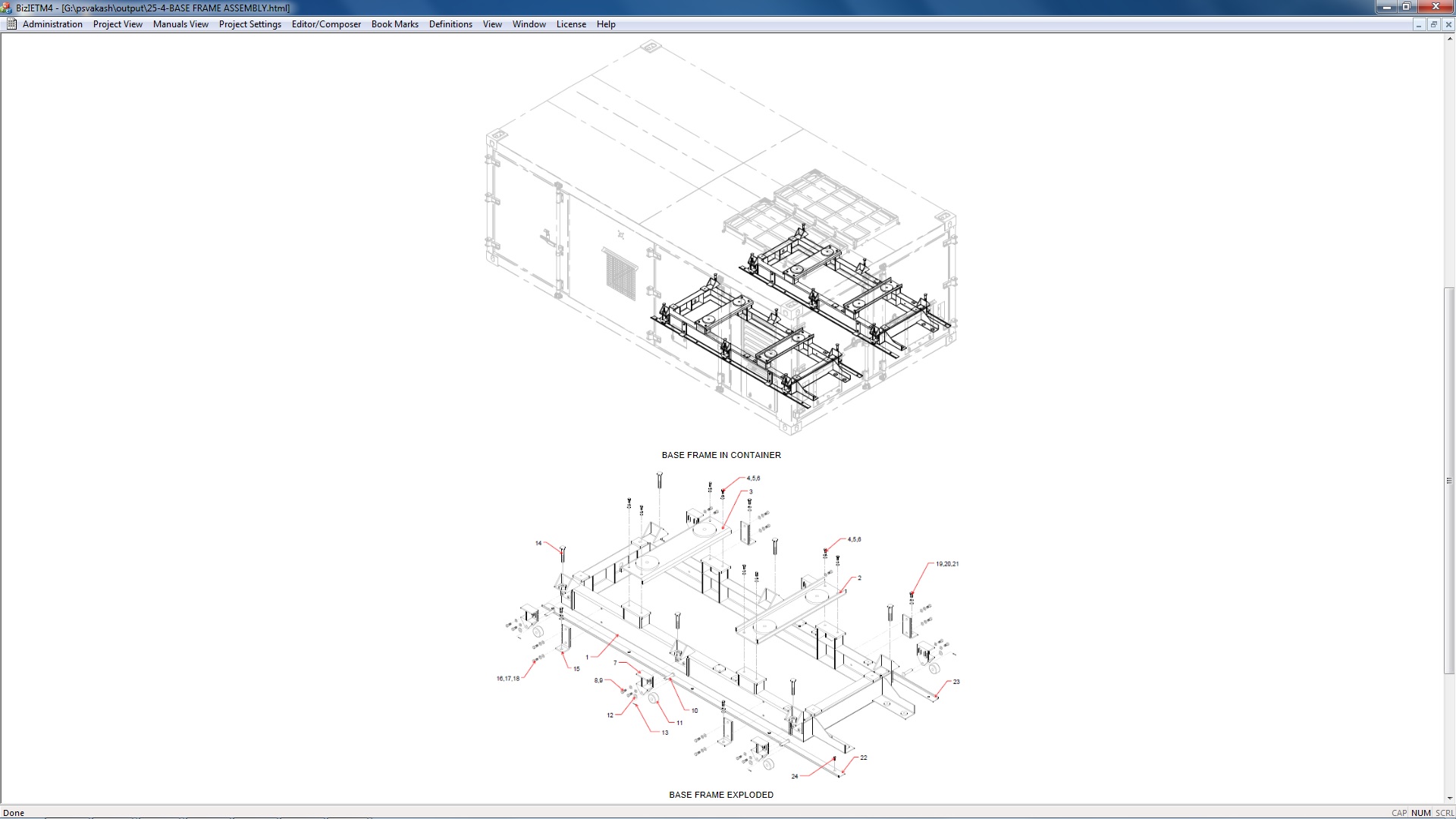Minimize the inner document window
The width and height of the screenshot is (1456, 819).
point(1418,24)
